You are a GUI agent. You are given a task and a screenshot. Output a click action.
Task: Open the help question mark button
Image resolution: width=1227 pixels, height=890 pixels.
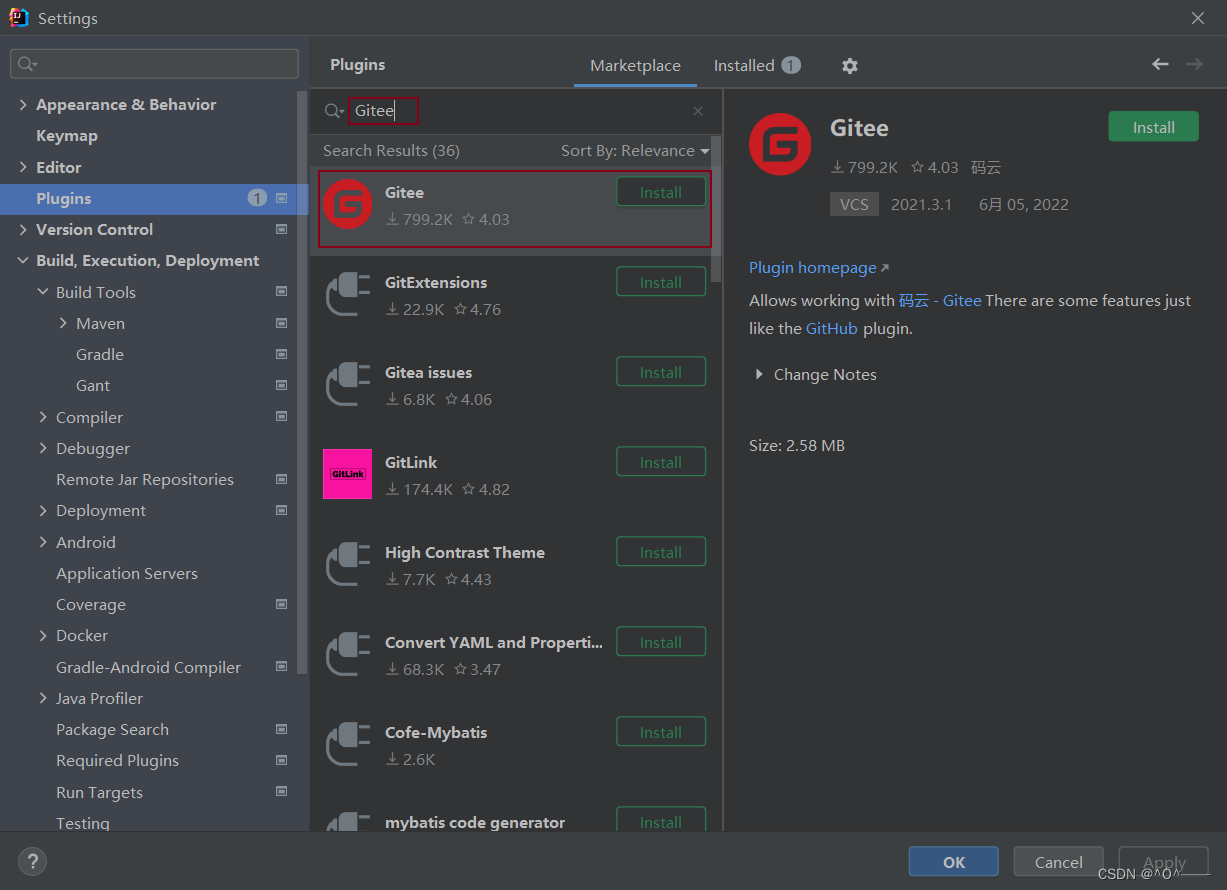point(32,861)
